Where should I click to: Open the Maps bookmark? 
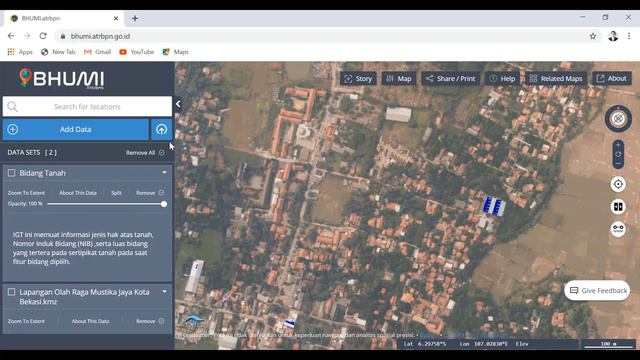(x=176, y=52)
